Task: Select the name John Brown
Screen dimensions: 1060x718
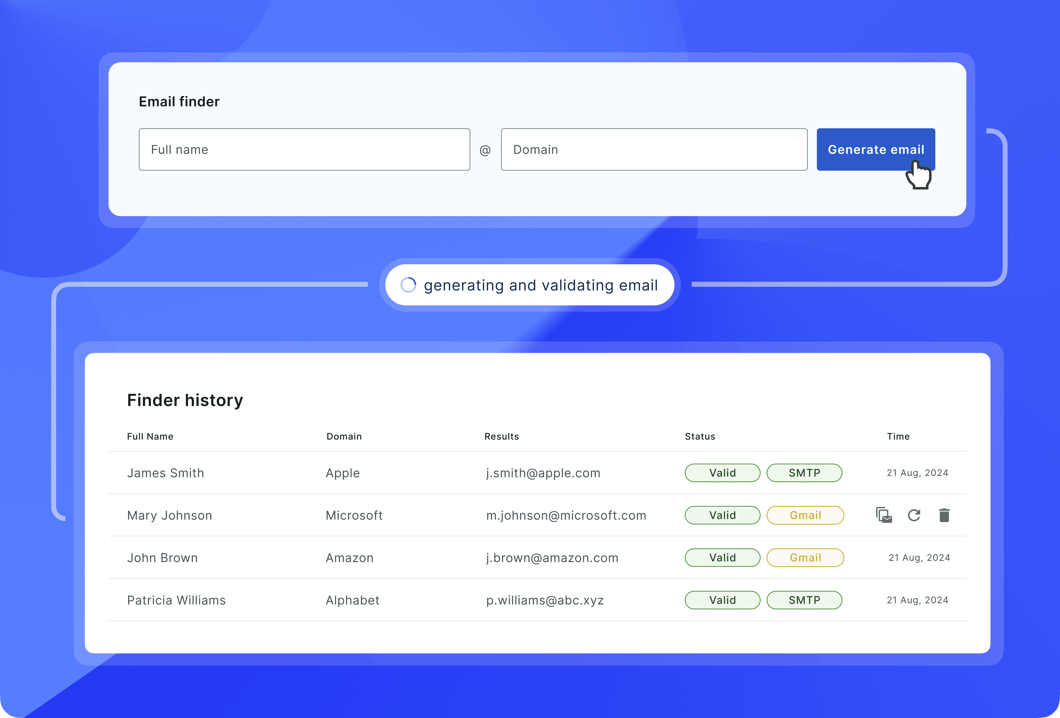Action: (162, 558)
